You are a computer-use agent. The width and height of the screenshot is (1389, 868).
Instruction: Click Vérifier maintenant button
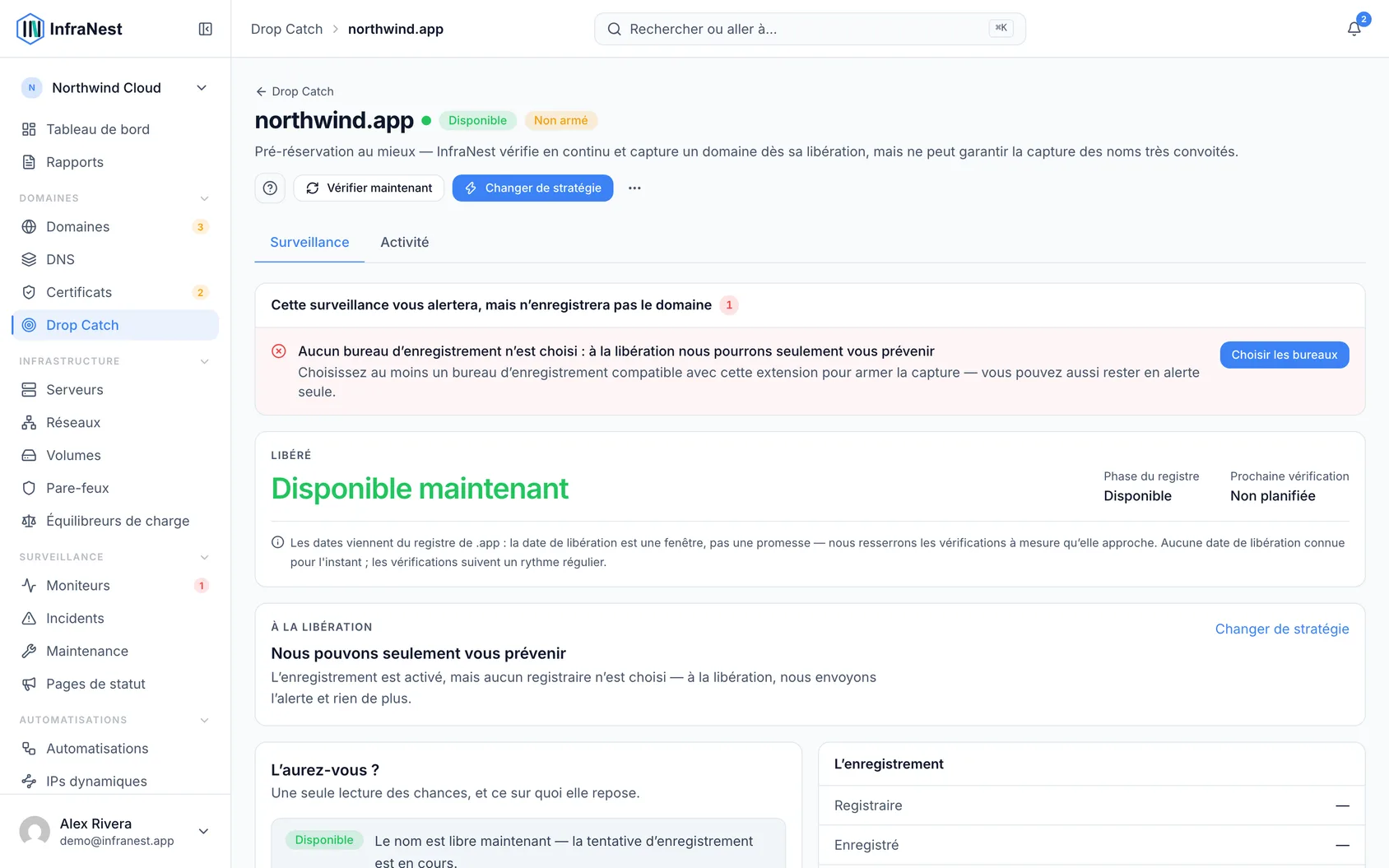[x=369, y=188]
